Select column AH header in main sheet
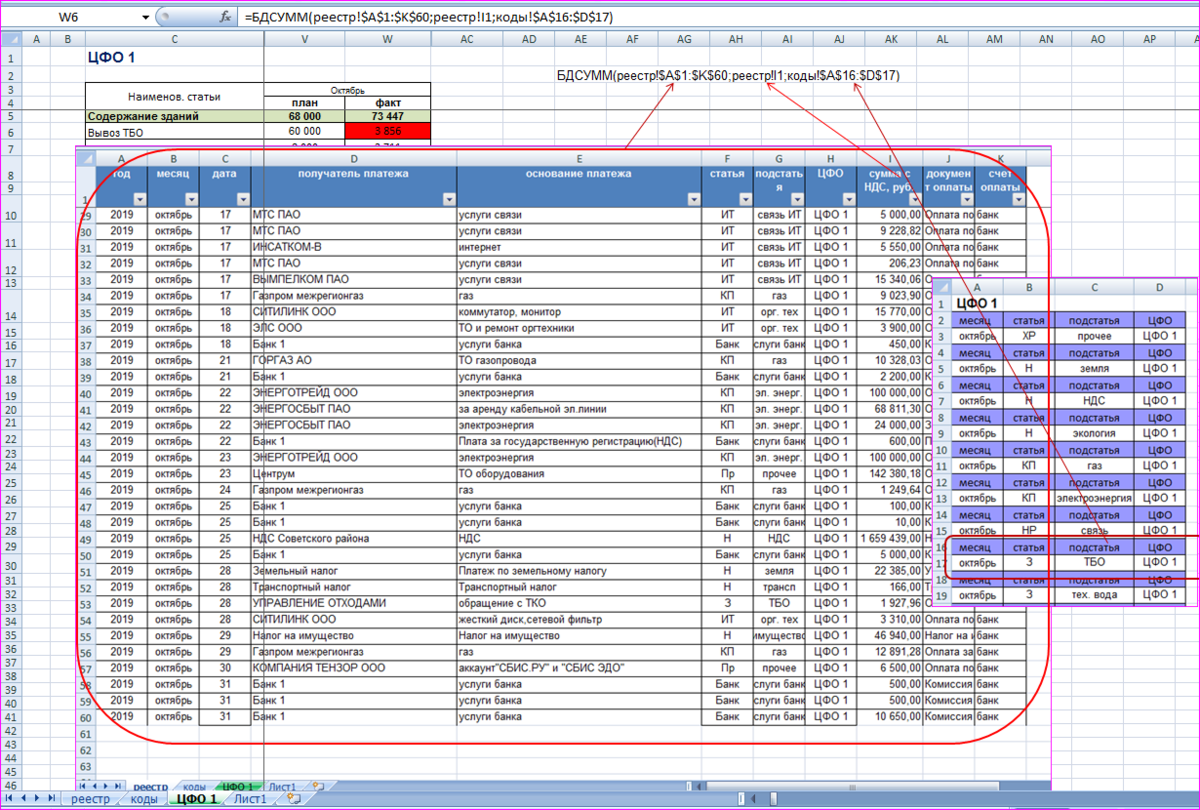The height and width of the screenshot is (810, 1200). coord(736,39)
